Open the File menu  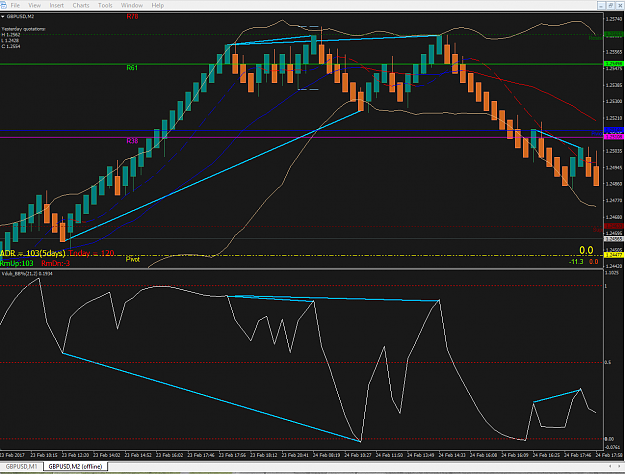coord(15,5)
